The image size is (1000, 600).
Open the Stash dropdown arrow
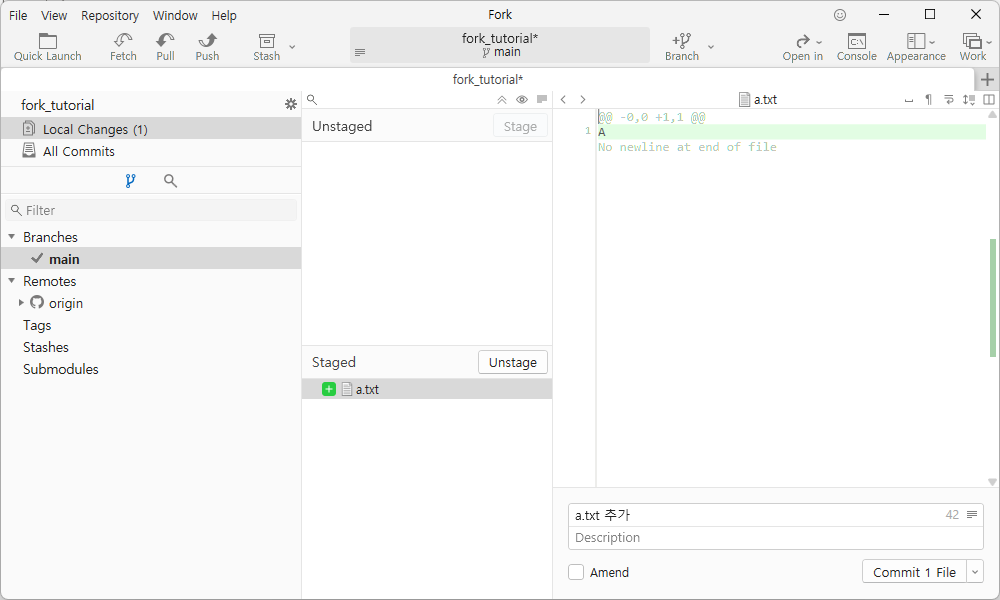click(292, 47)
